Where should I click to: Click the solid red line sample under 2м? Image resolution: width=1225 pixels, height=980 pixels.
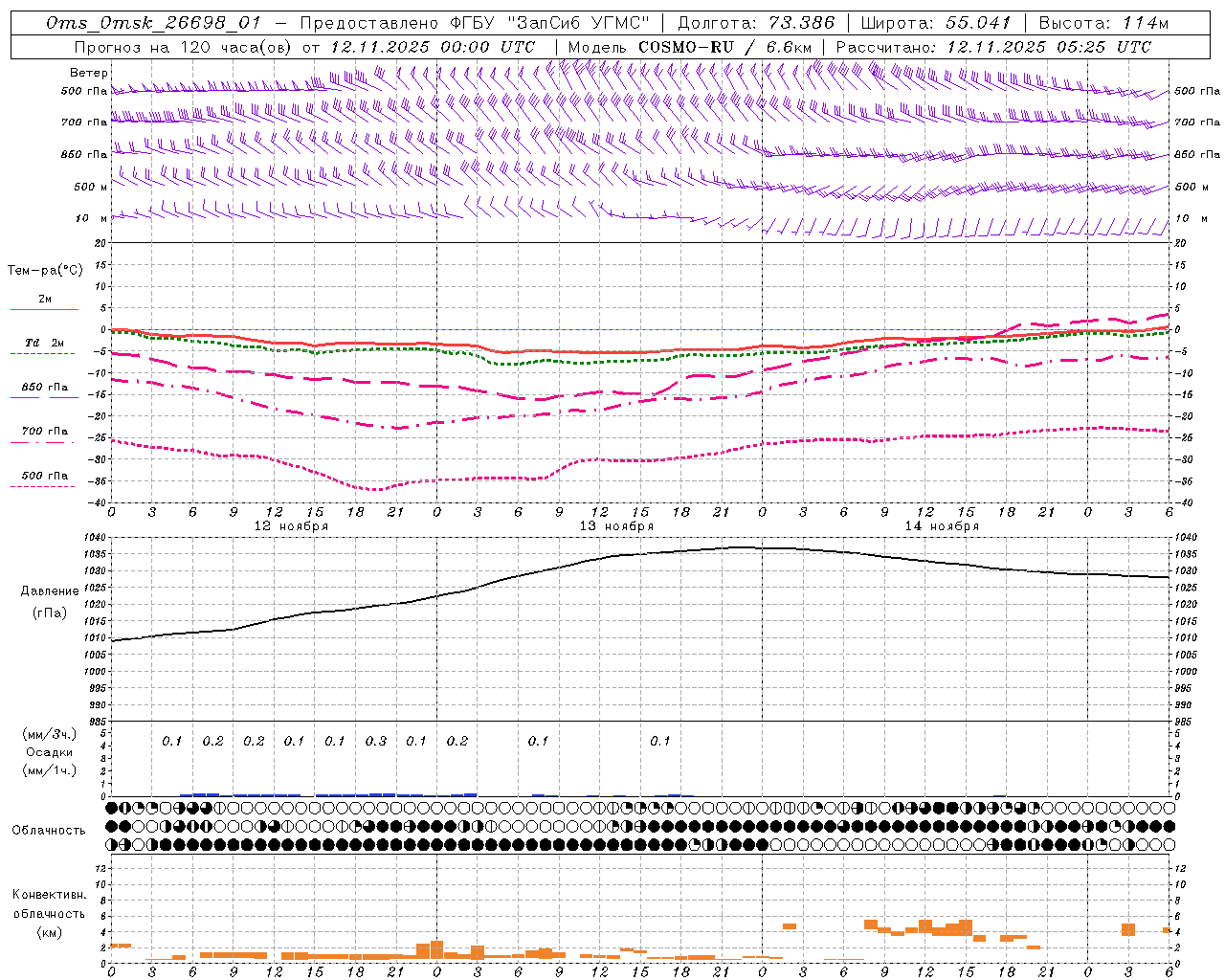click(x=44, y=310)
